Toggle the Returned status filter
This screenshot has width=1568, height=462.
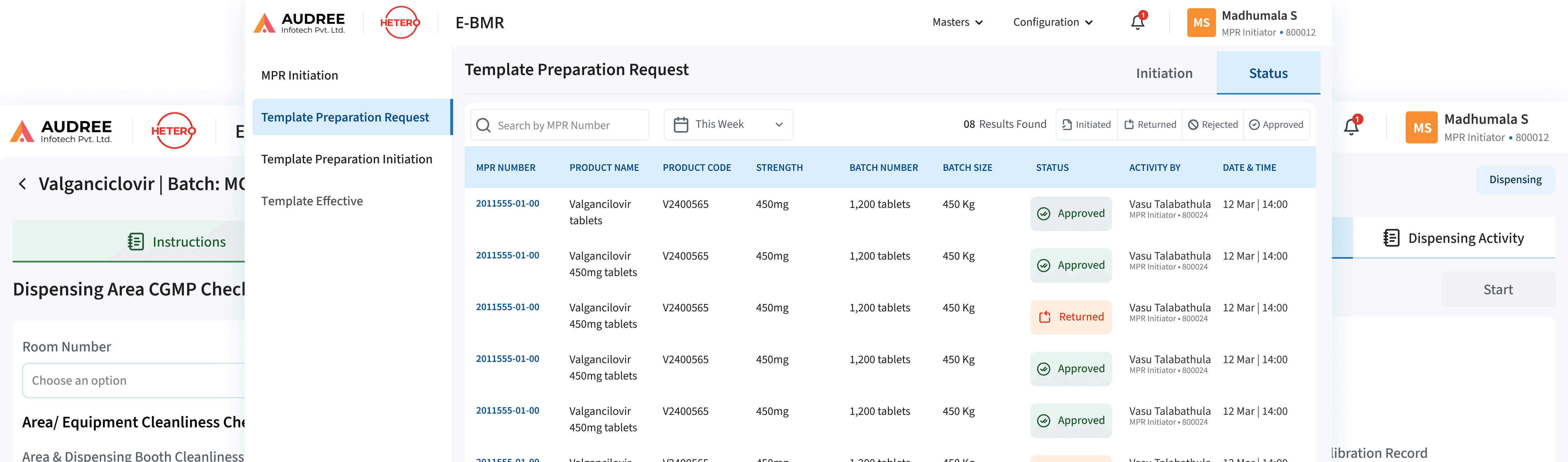click(1150, 125)
